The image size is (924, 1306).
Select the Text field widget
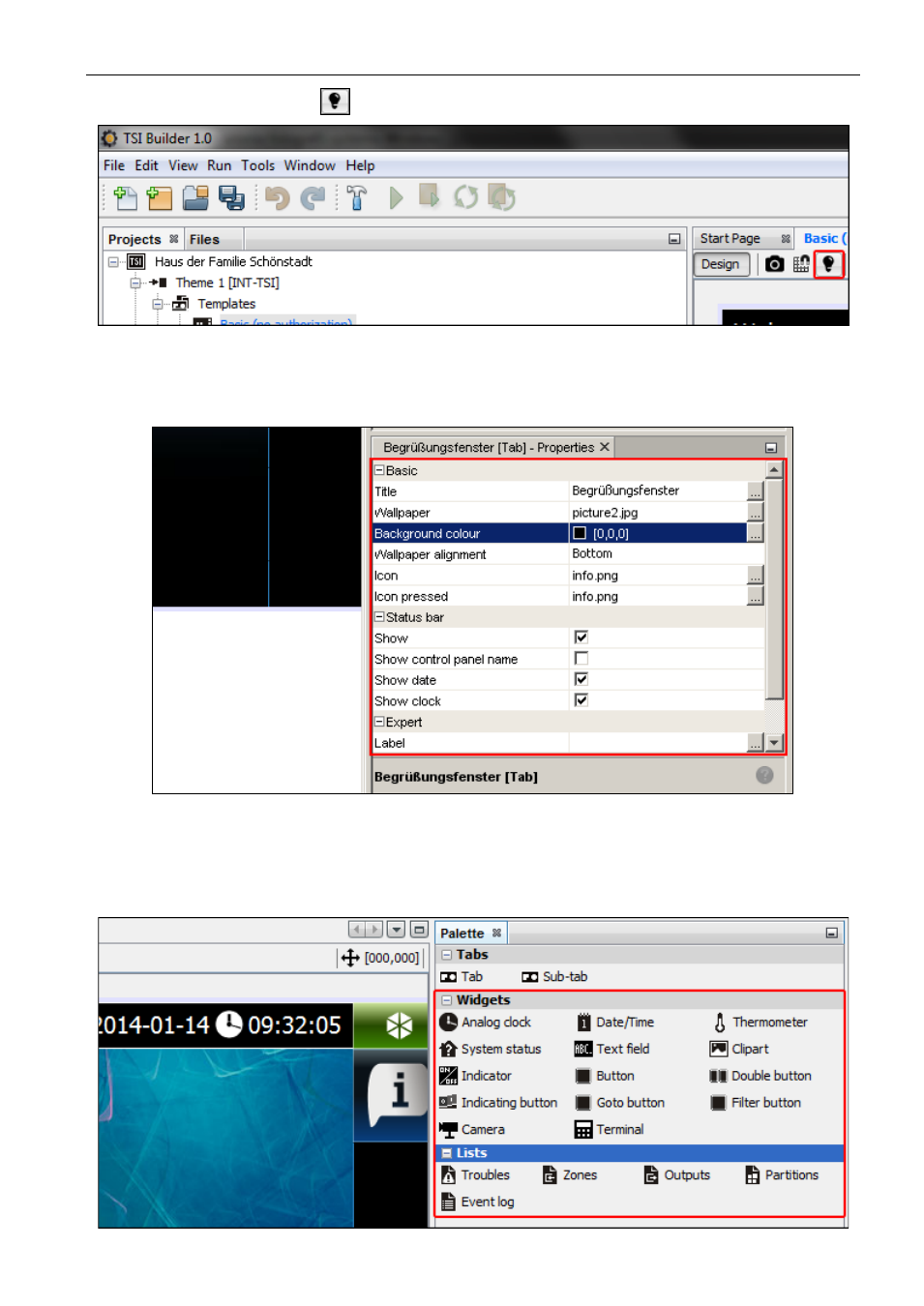click(x=611, y=1049)
